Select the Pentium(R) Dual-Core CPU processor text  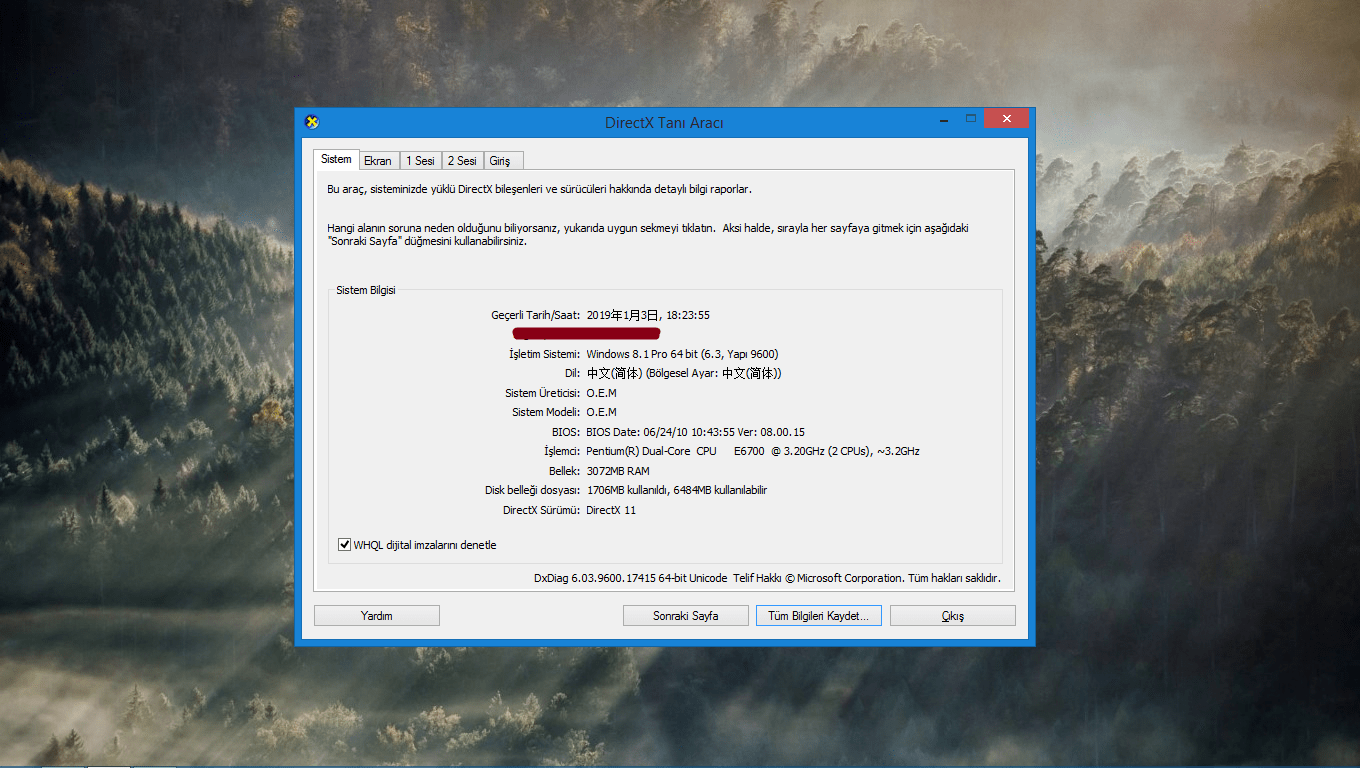point(753,451)
